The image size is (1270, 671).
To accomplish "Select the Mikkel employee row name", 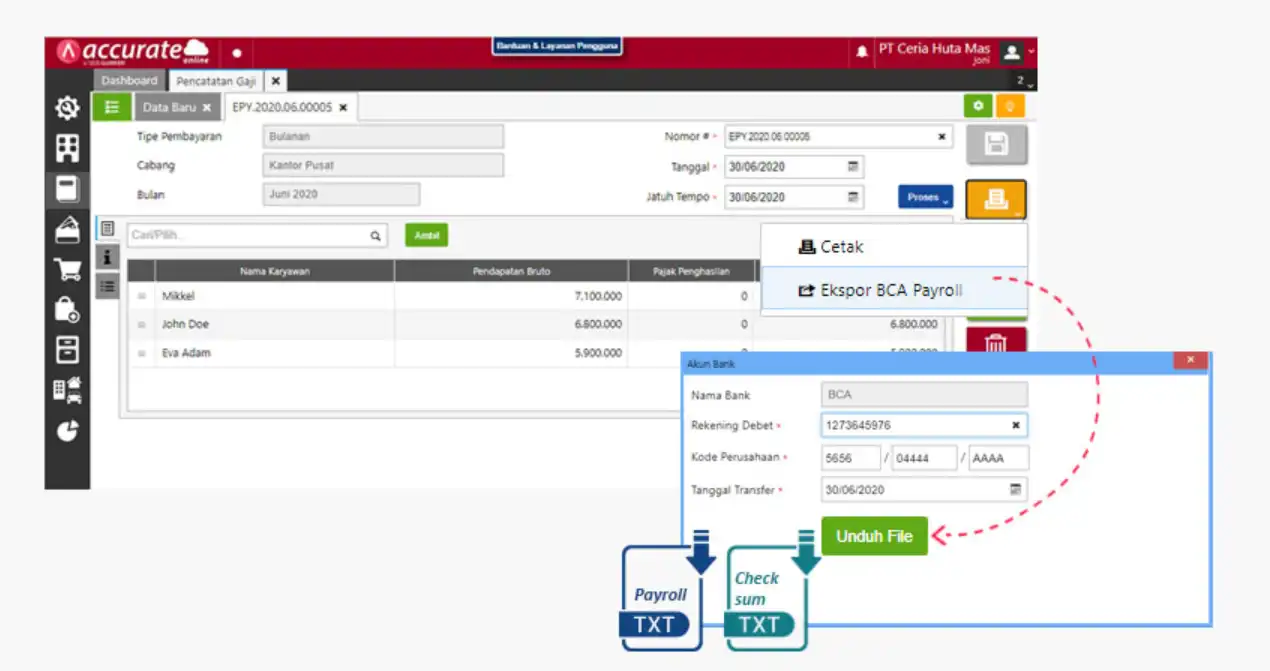I will coord(178,296).
